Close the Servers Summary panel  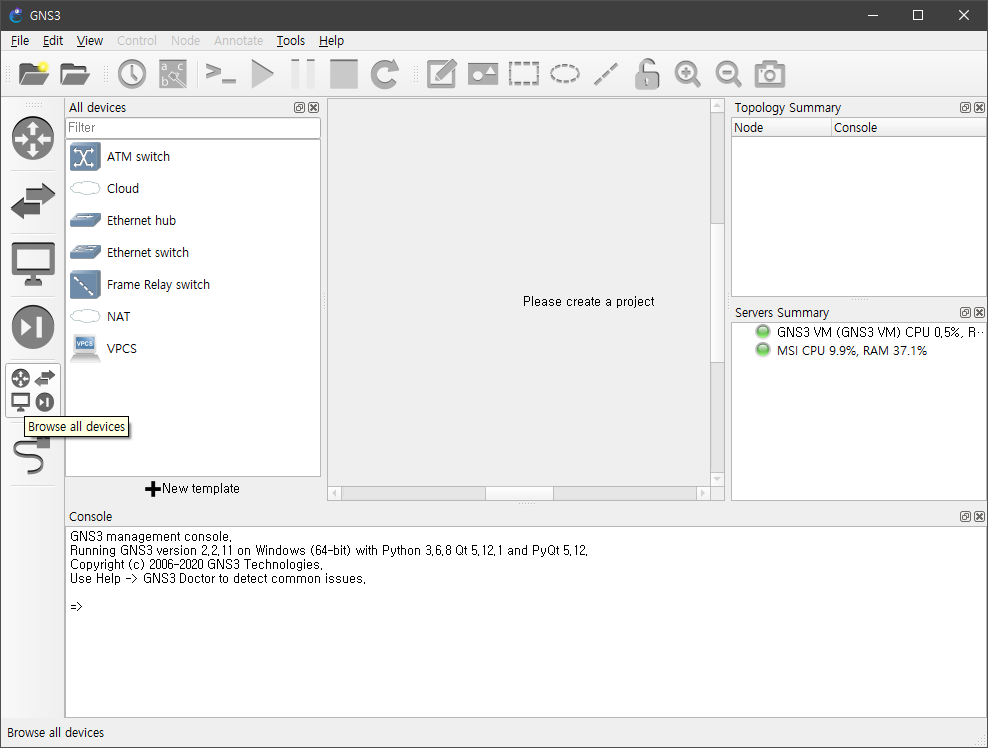tap(979, 313)
